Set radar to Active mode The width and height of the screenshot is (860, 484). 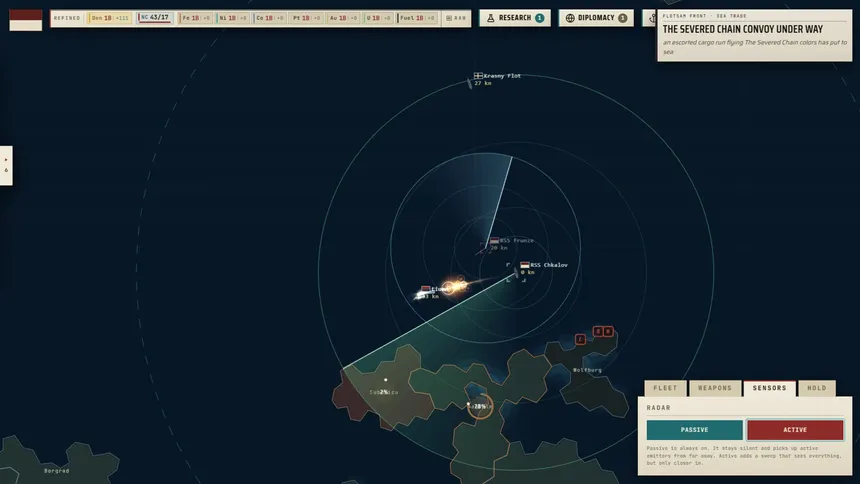795,430
